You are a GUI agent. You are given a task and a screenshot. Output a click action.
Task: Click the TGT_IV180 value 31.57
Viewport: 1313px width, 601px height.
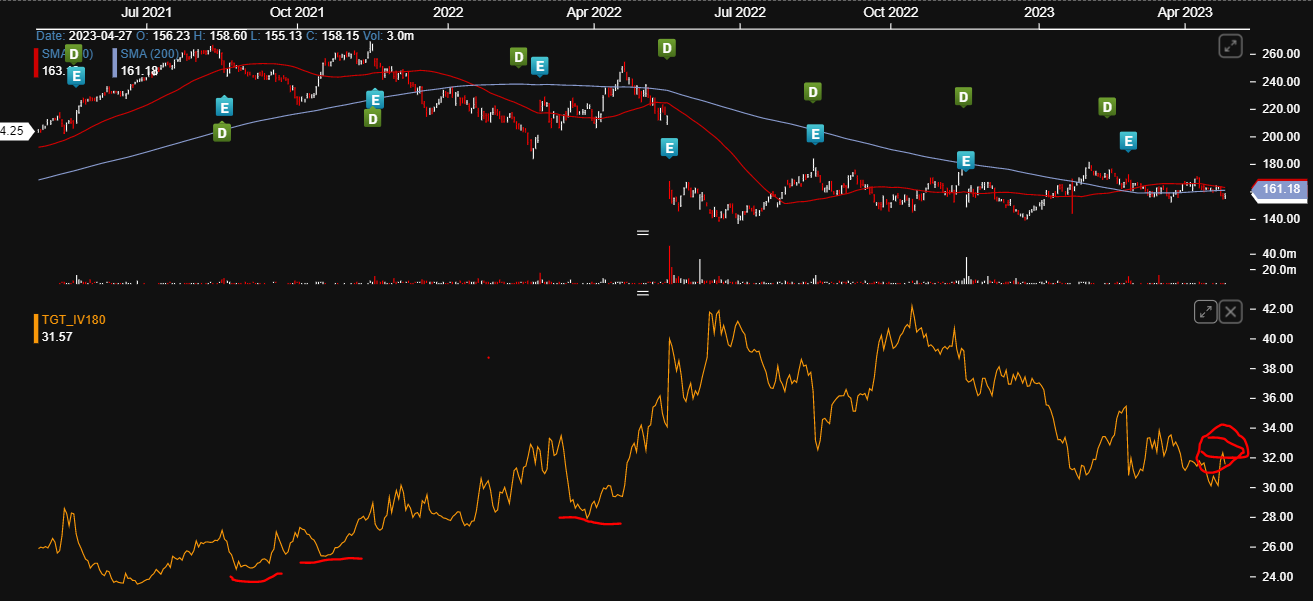point(57,336)
